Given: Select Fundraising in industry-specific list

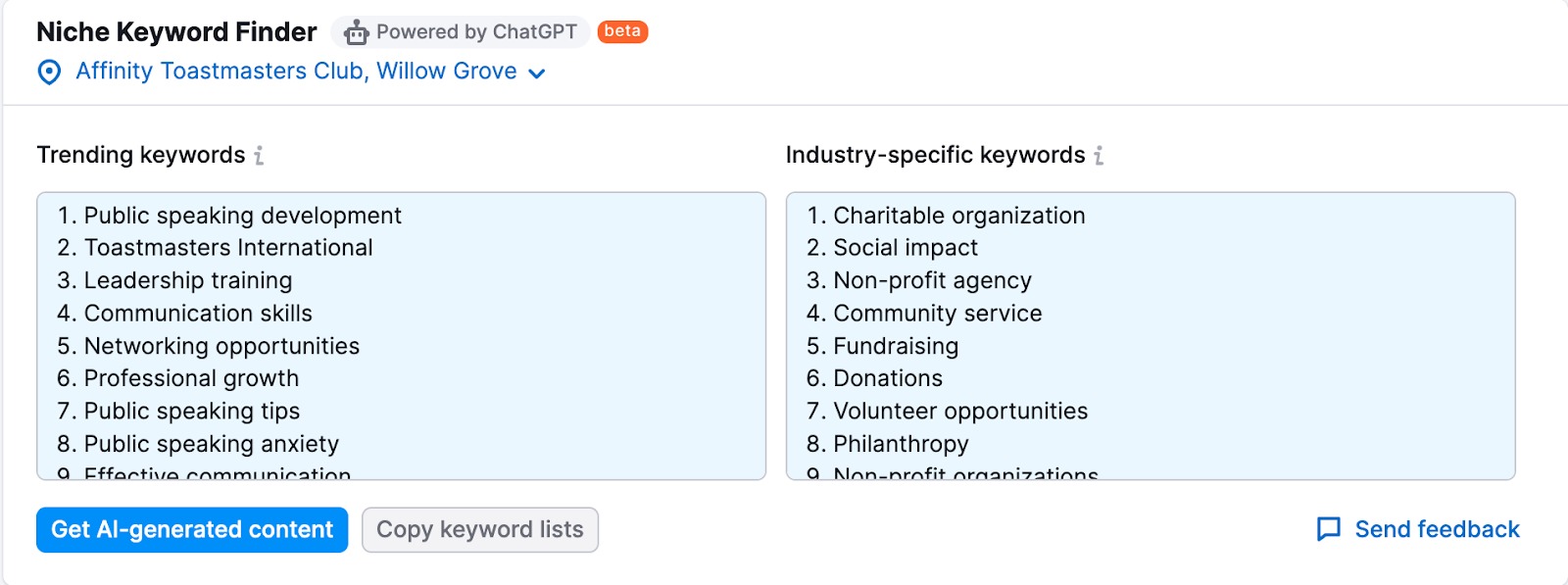Looking at the screenshot, I should (896, 346).
